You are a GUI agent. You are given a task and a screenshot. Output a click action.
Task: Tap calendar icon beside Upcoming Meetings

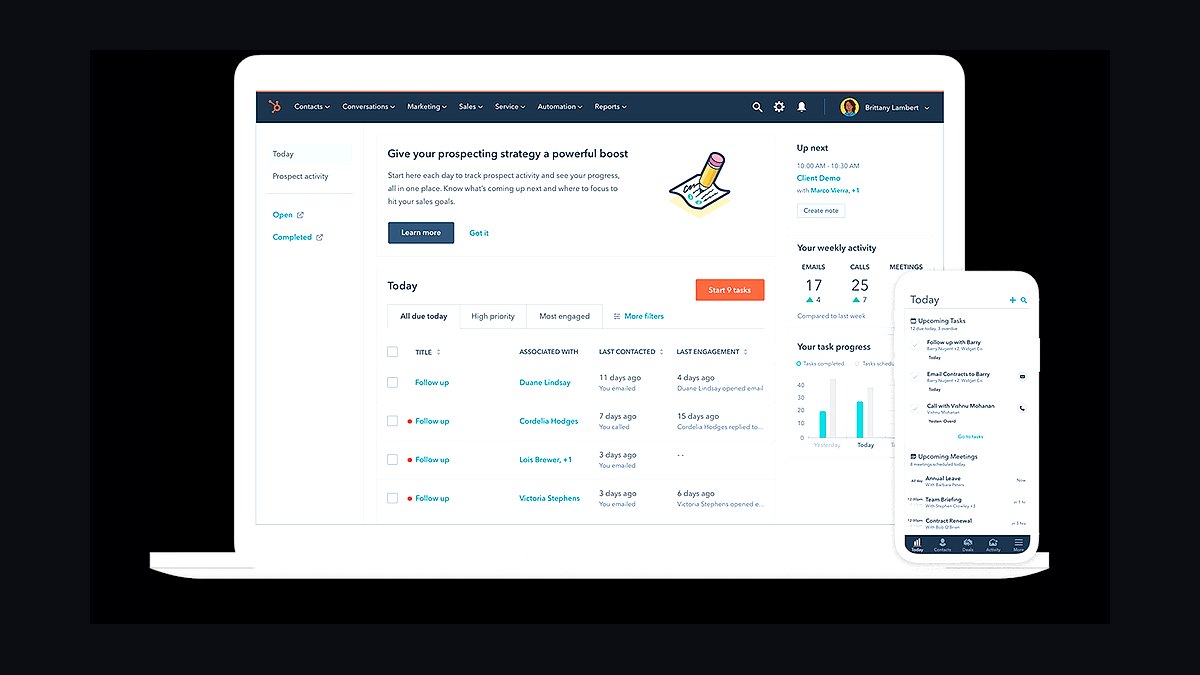point(913,456)
